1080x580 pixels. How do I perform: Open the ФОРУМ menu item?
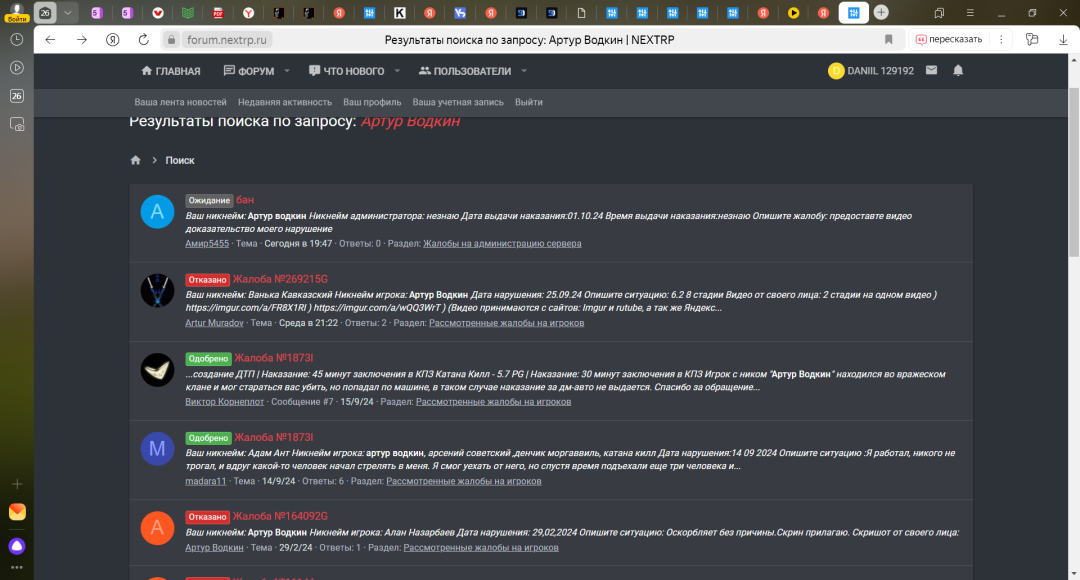point(249,71)
